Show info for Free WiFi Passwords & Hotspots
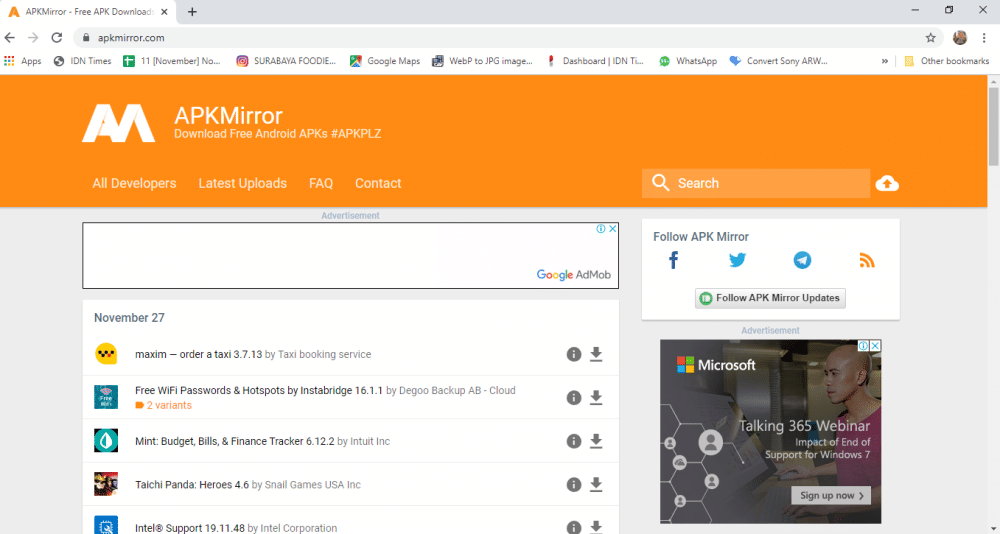Screen dimensions: 1000x534 pos(574,397)
